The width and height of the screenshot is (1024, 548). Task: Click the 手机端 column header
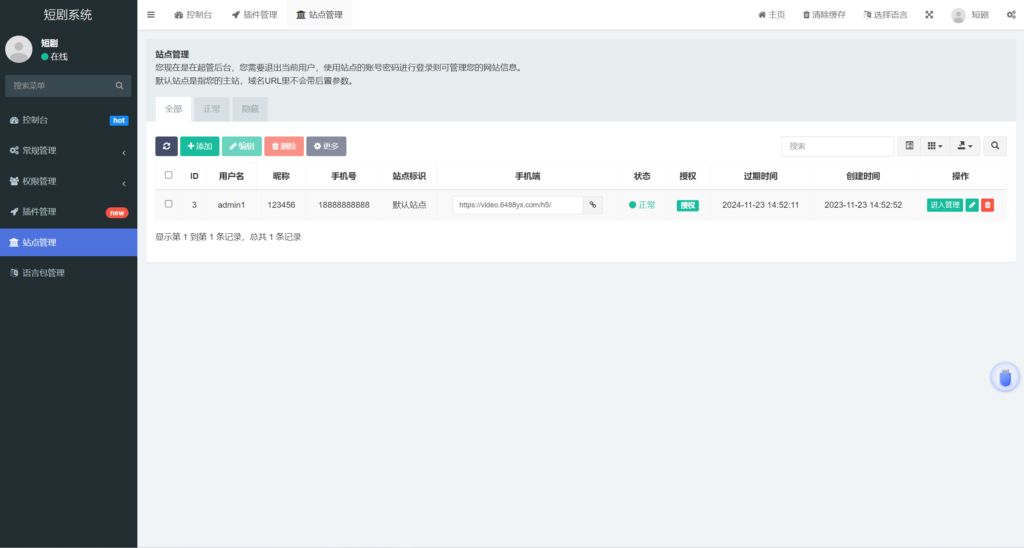pos(528,176)
